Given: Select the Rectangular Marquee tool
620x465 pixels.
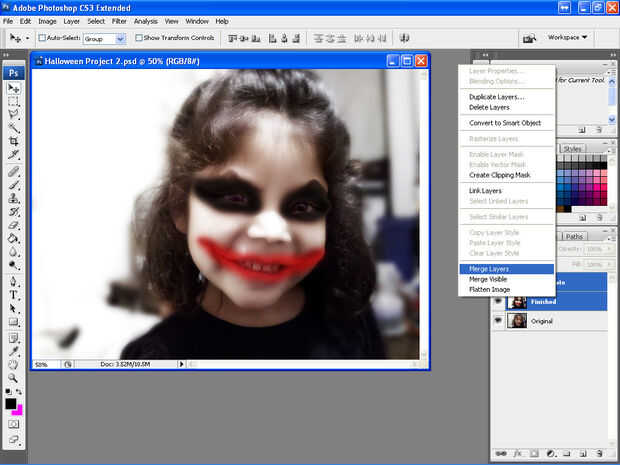Looking at the screenshot, I should [x=14, y=101].
